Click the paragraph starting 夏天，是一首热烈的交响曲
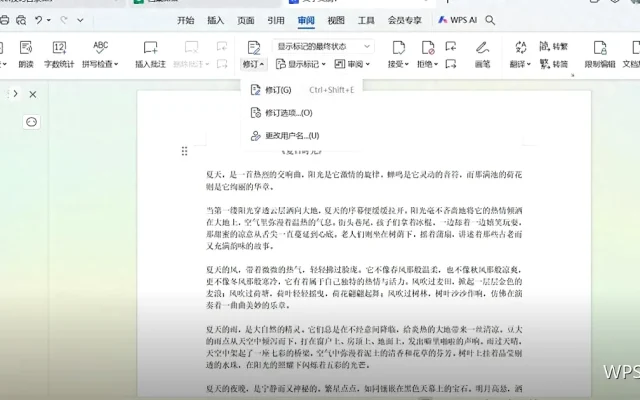 [364, 181]
